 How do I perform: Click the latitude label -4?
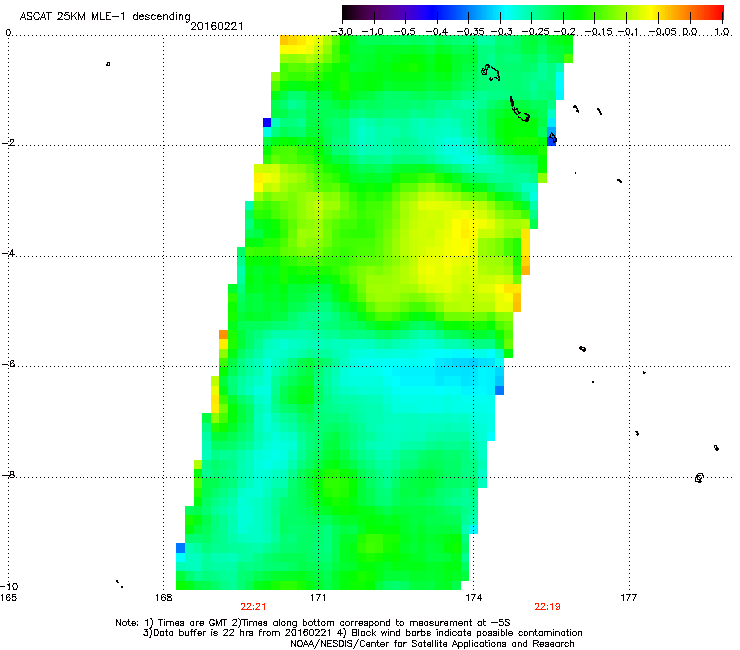[x=8, y=253]
